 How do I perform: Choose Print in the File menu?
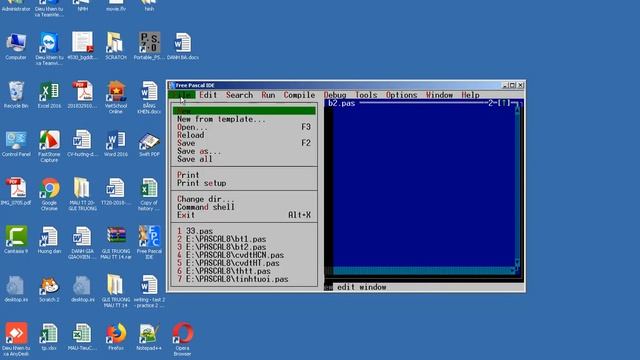[x=244, y=175]
